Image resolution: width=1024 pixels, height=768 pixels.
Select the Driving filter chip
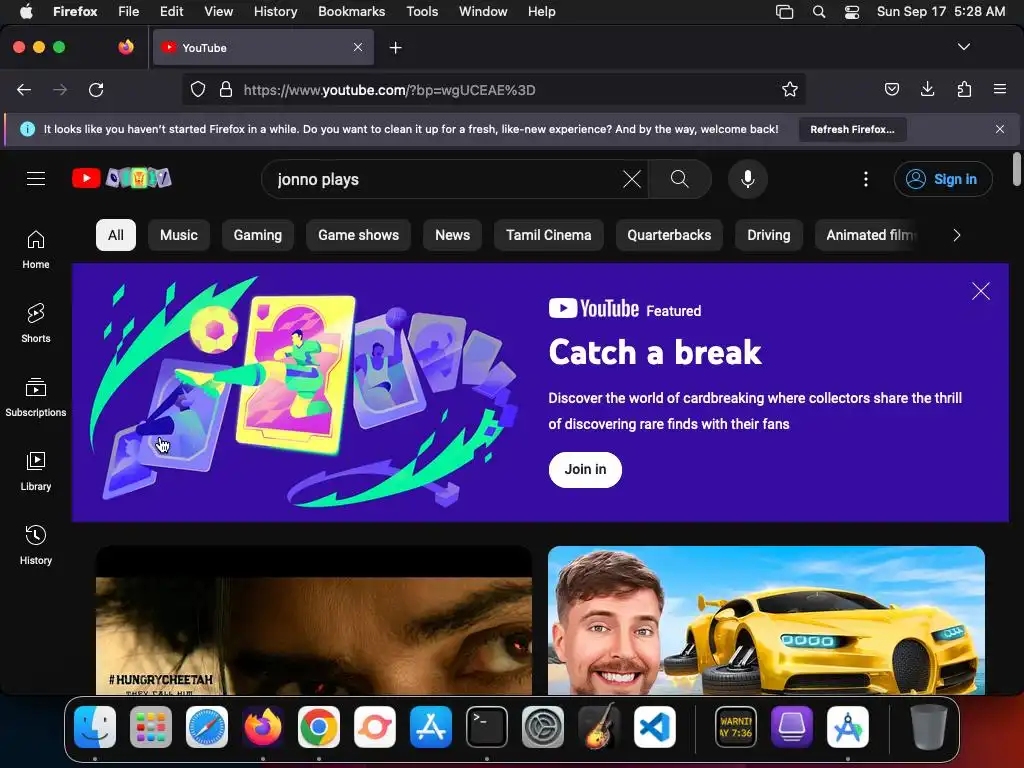tap(769, 235)
